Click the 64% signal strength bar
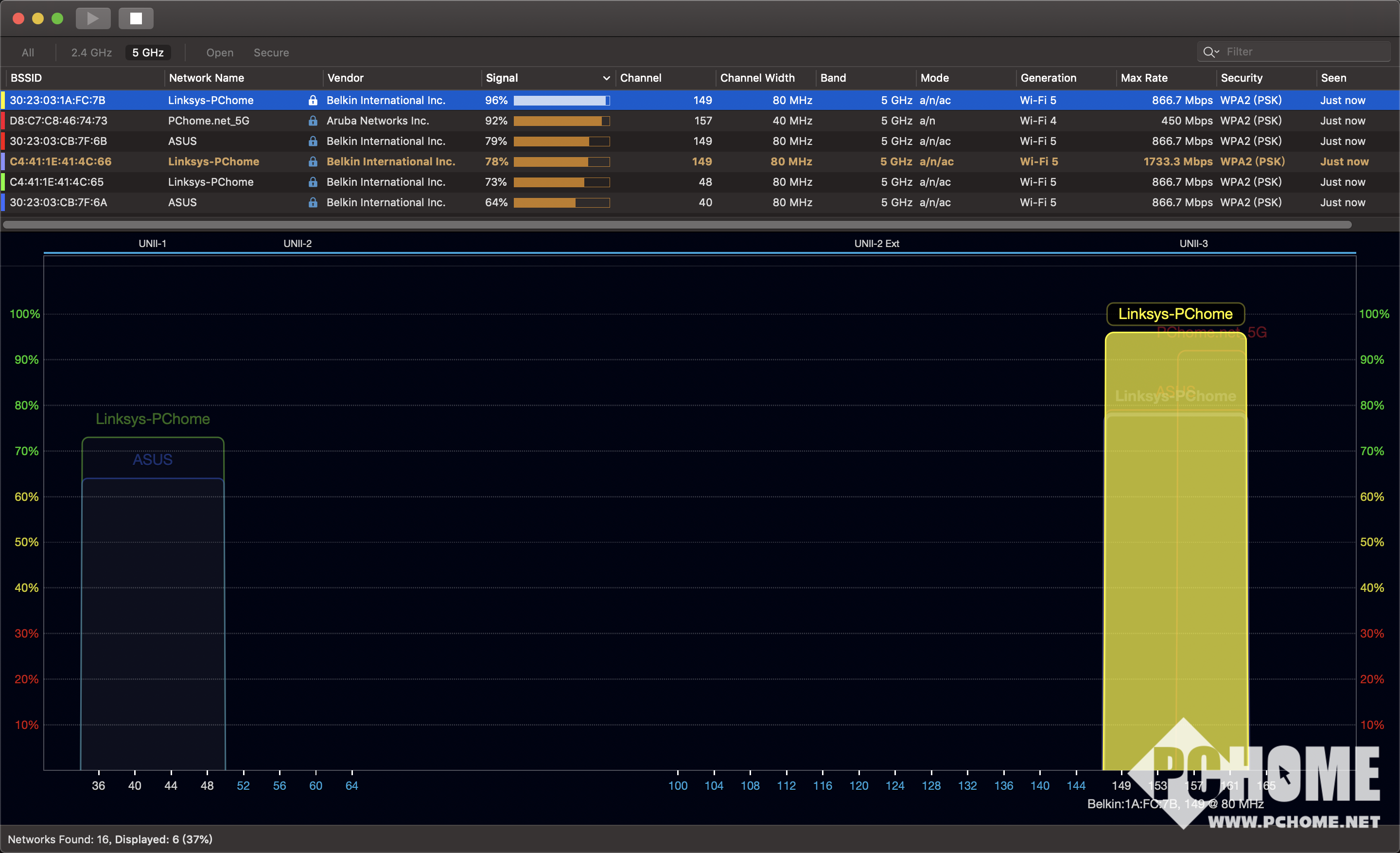This screenshot has width=1400, height=853. tap(561, 203)
